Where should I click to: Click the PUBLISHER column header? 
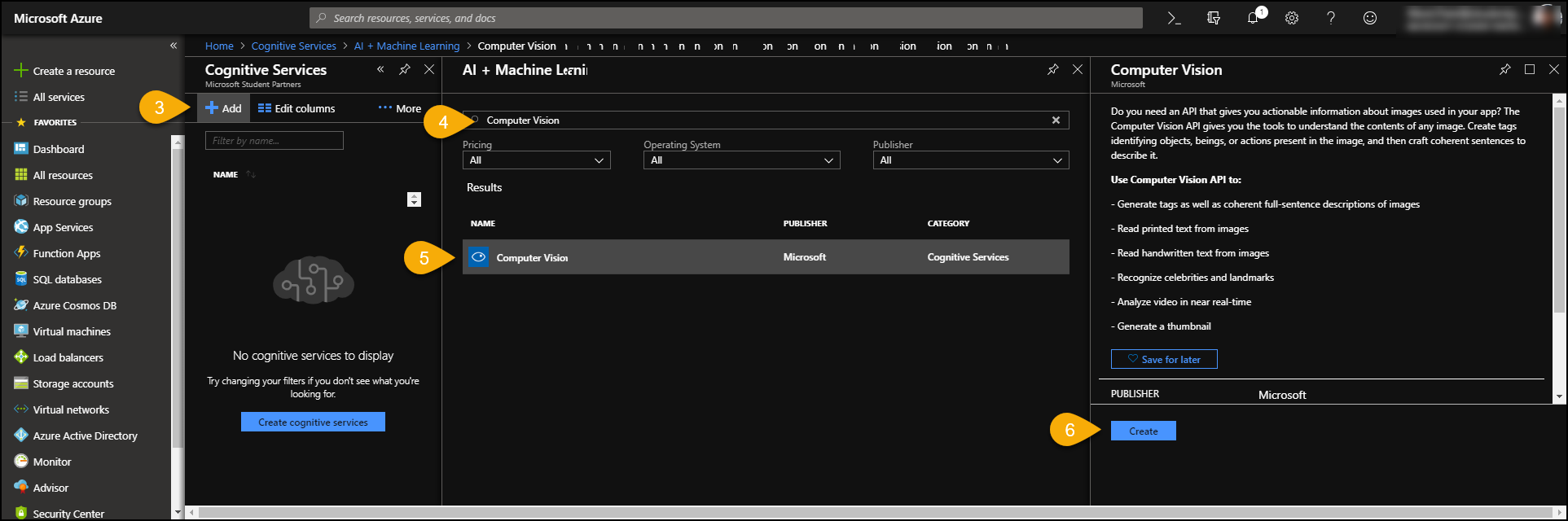pyautogui.click(x=805, y=223)
